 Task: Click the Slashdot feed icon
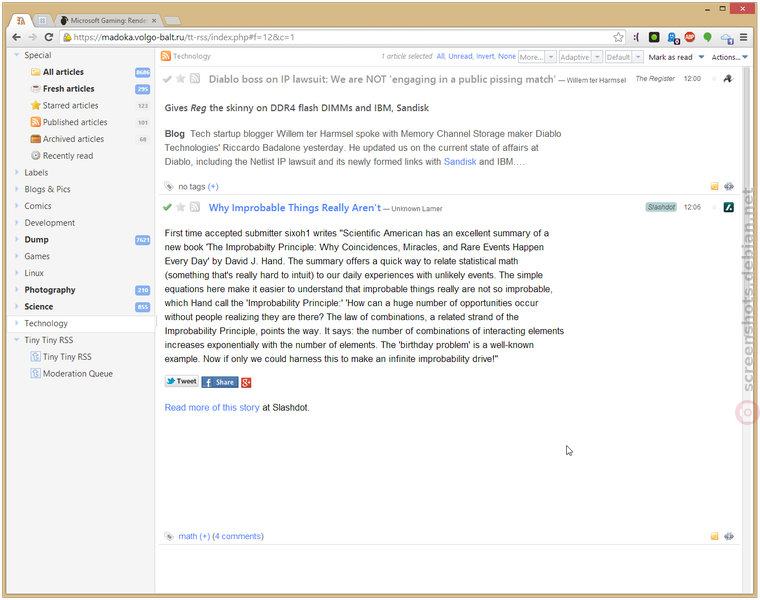[x=728, y=207]
